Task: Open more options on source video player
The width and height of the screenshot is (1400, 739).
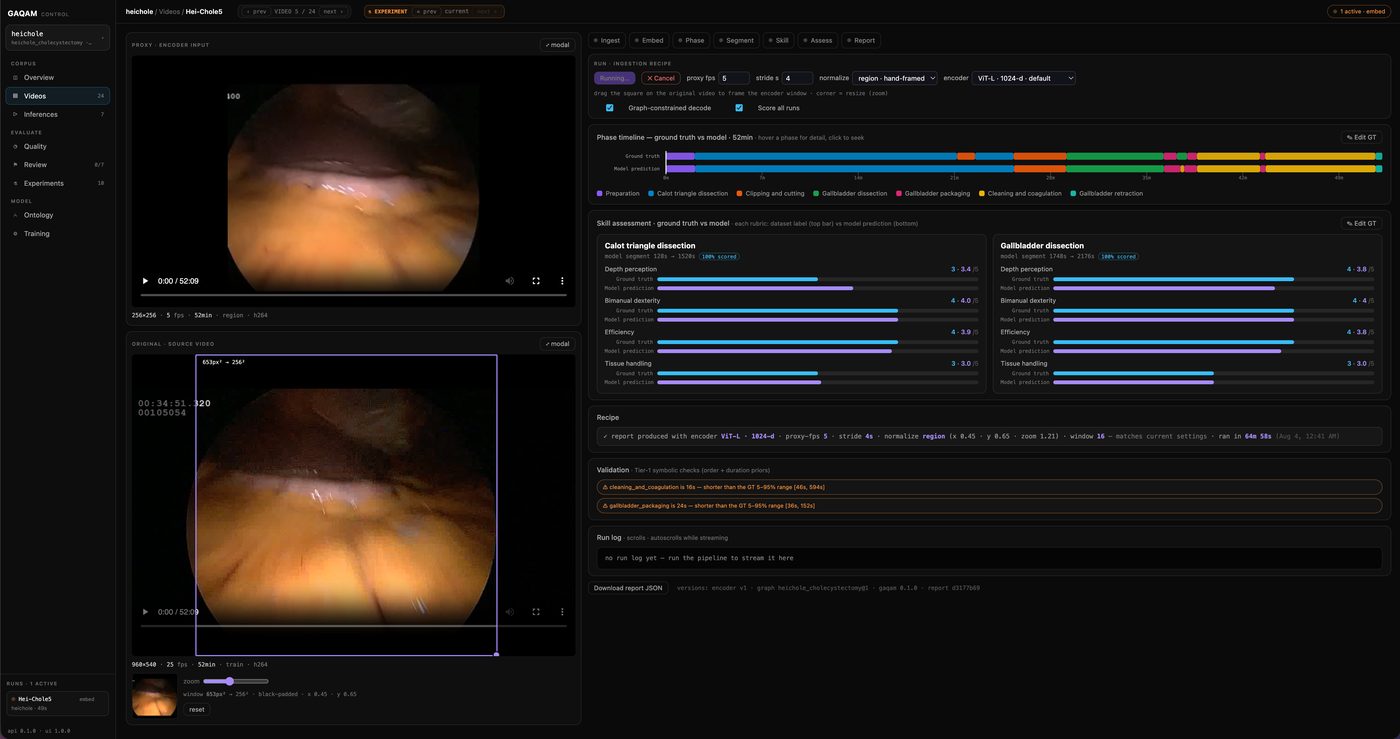Action: click(562, 611)
